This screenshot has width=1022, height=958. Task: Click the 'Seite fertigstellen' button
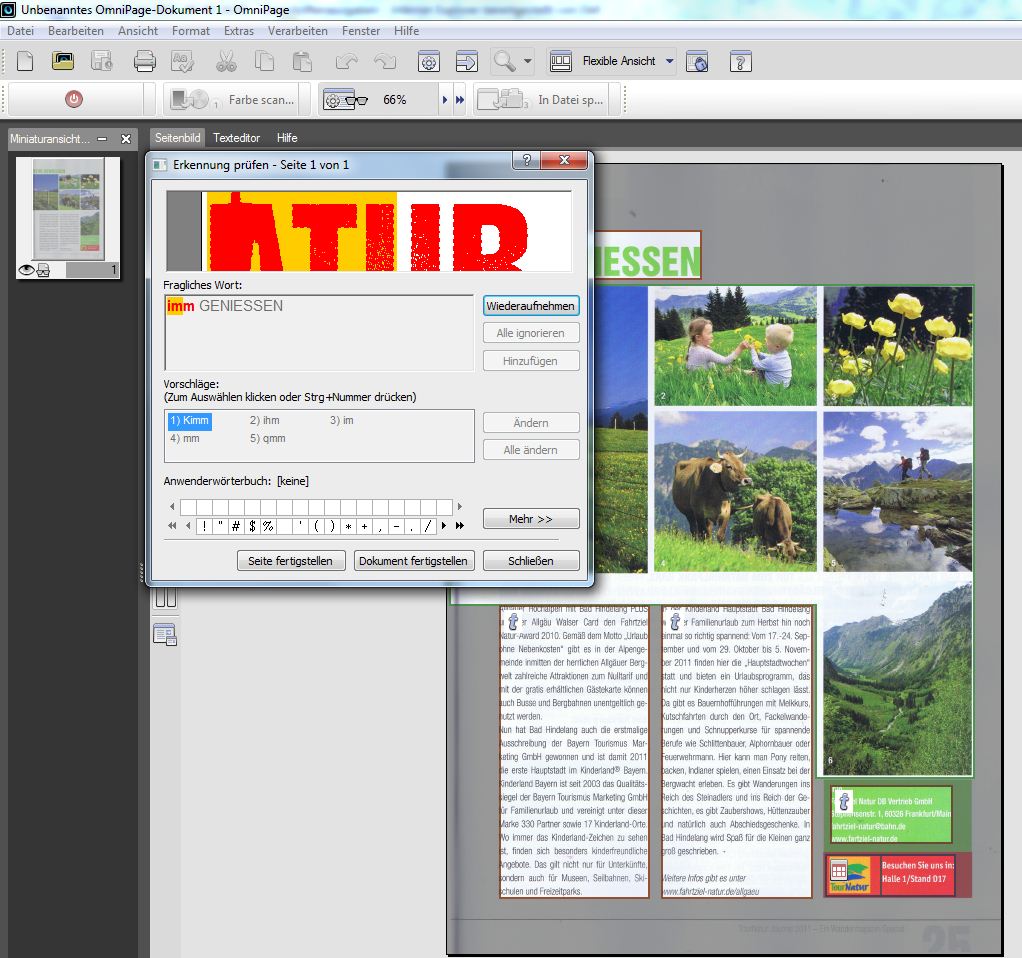point(290,561)
